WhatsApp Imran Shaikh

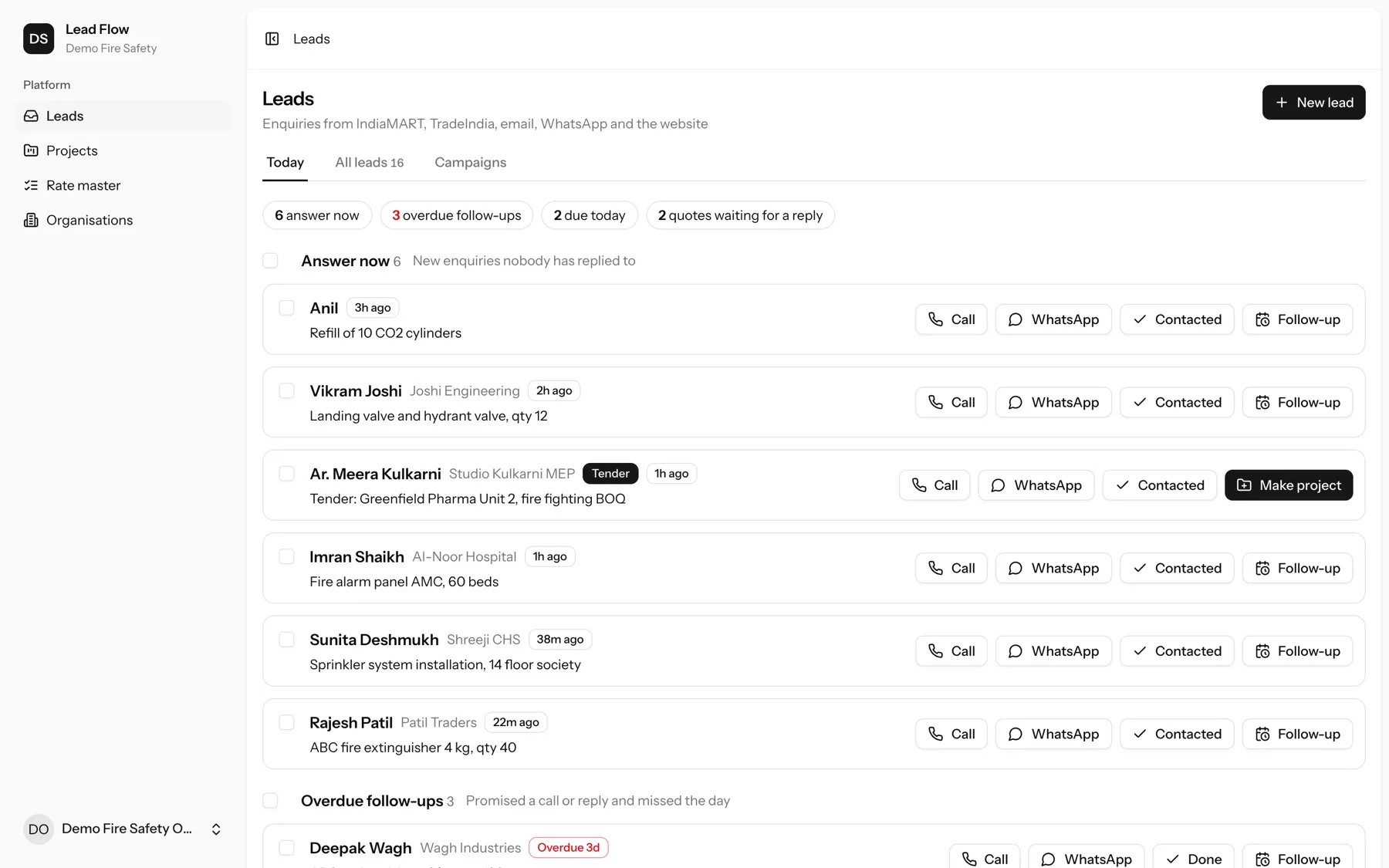point(1053,568)
